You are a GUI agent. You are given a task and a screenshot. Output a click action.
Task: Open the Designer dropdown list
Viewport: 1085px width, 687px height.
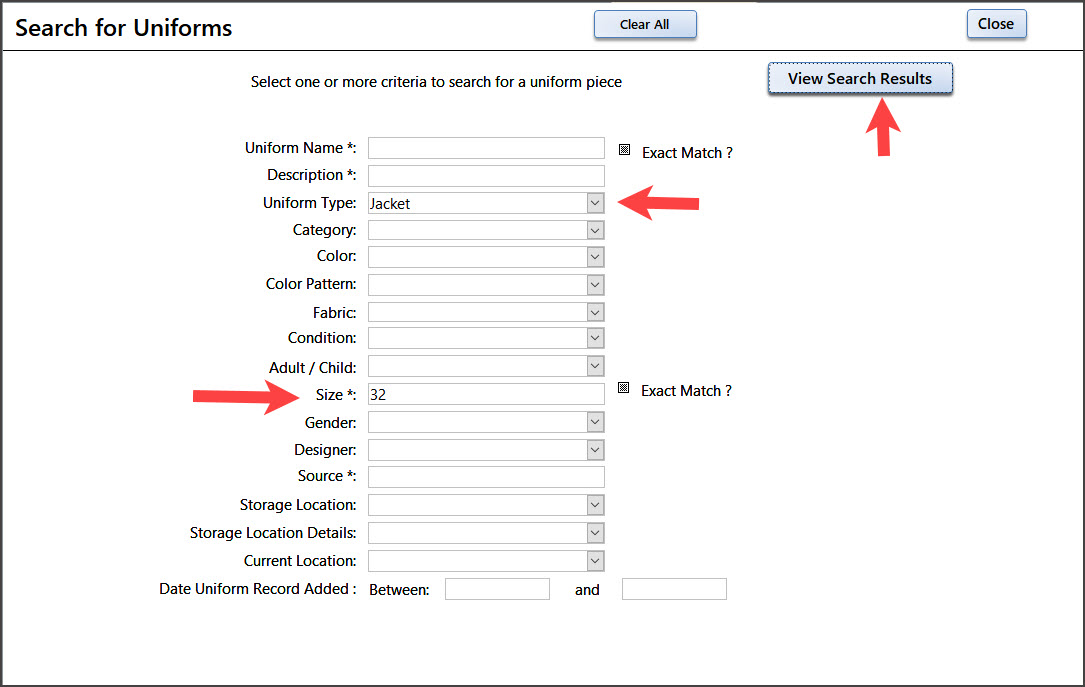click(595, 450)
